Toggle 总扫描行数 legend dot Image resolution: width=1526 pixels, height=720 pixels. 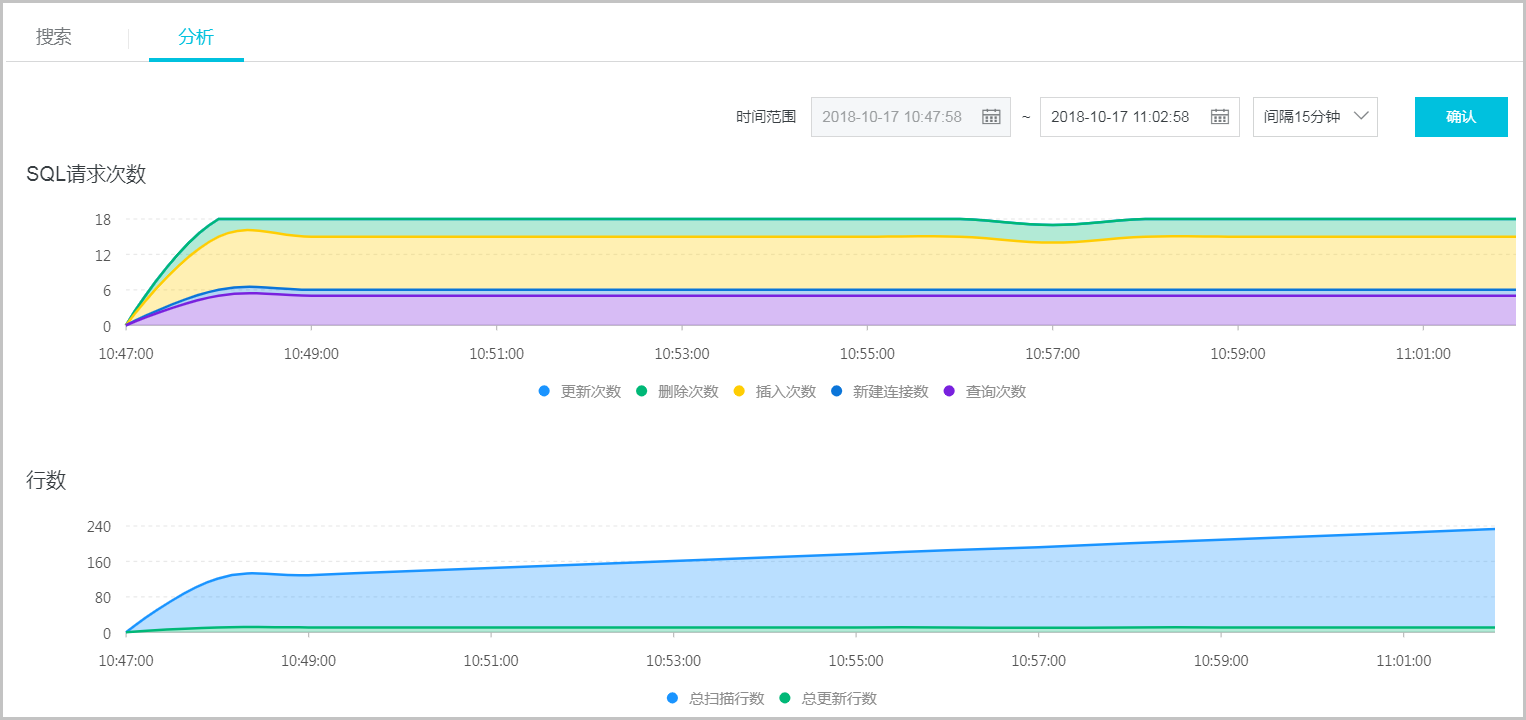[x=672, y=698]
